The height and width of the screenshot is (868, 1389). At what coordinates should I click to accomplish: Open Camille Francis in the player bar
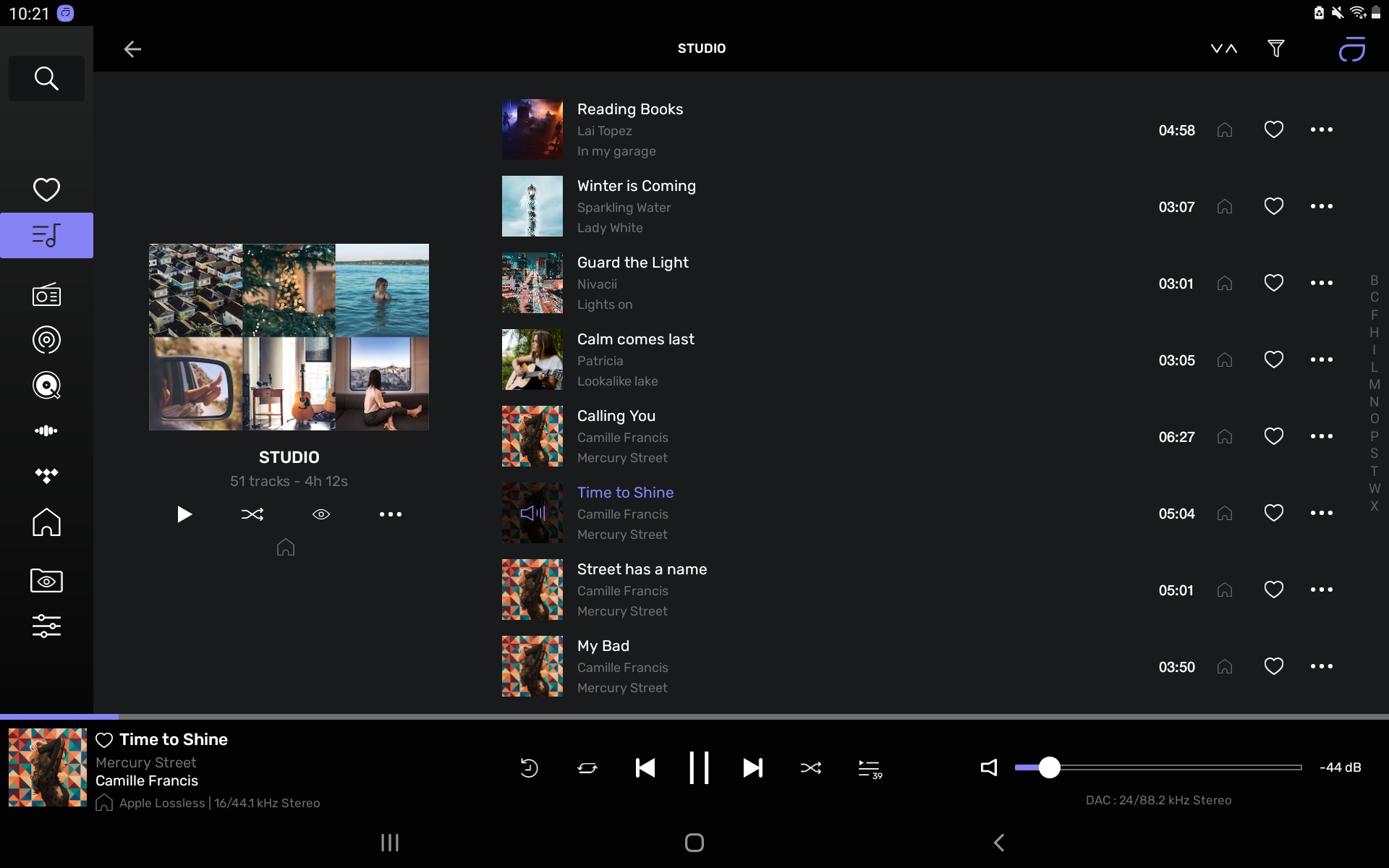point(147,780)
